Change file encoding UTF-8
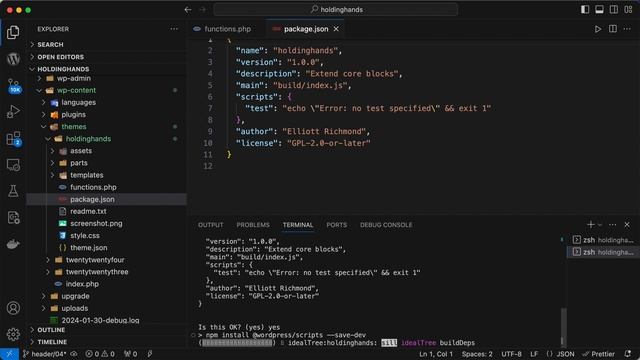This screenshot has height=360, width=640. (511, 354)
